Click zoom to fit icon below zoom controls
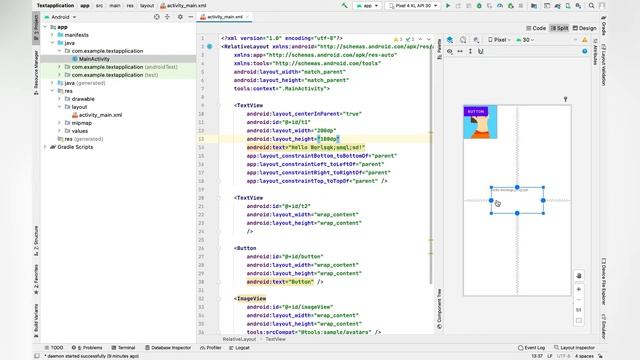Viewport: 640px width, 360px height. point(579,321)
